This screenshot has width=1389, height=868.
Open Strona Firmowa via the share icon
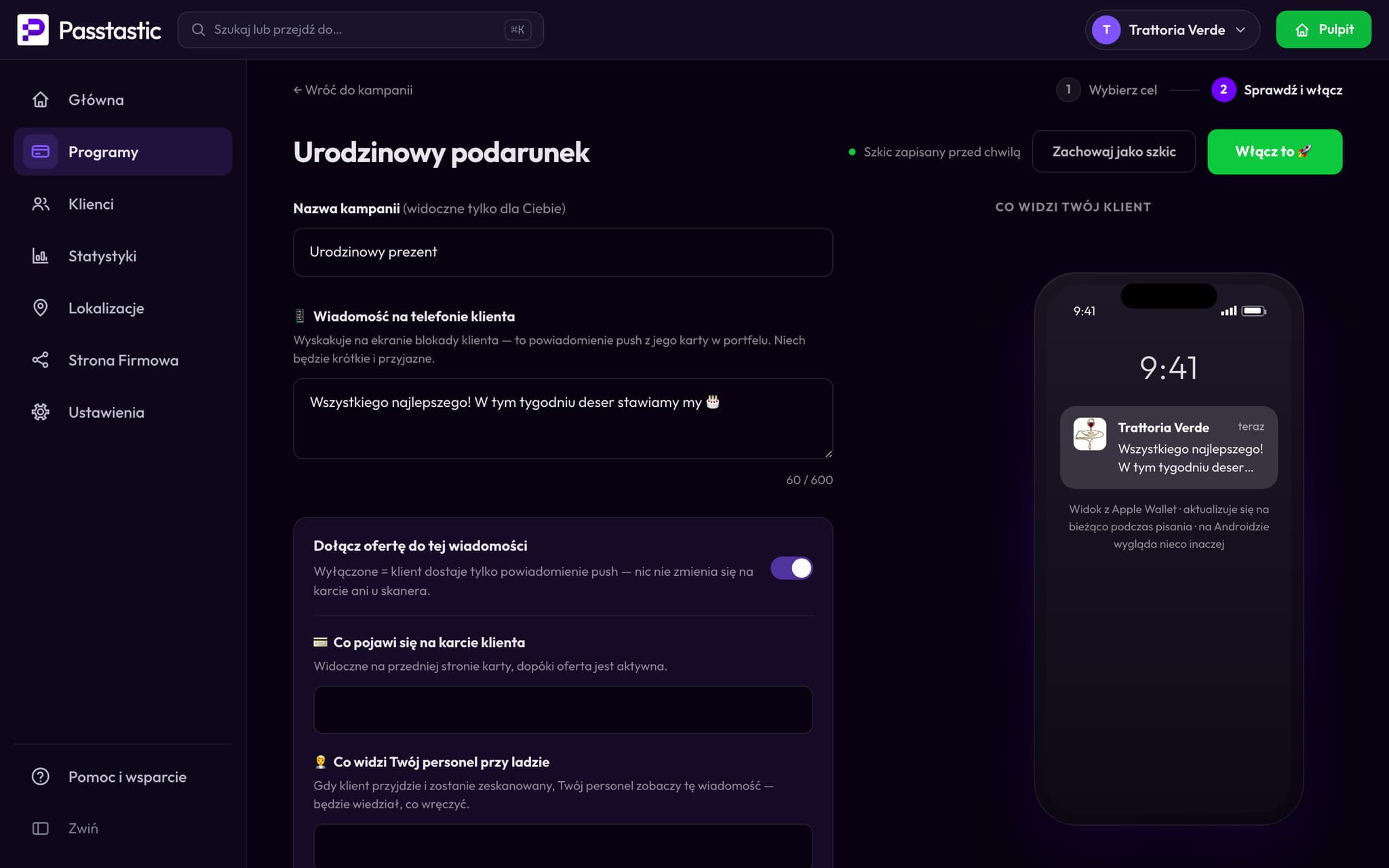(x=41, y=360)
